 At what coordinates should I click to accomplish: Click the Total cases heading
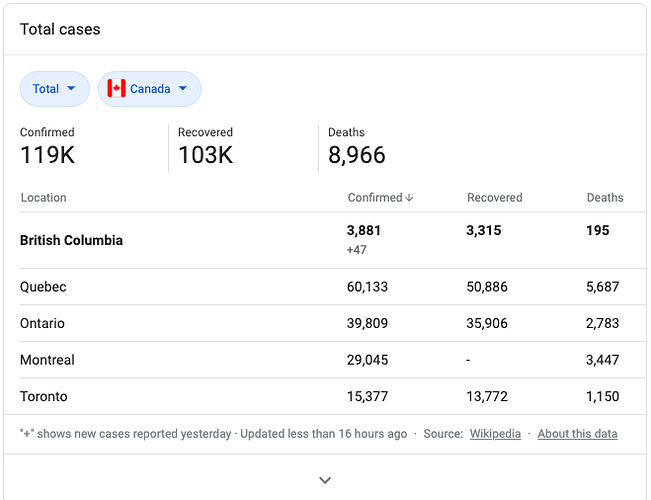point(60,29)
